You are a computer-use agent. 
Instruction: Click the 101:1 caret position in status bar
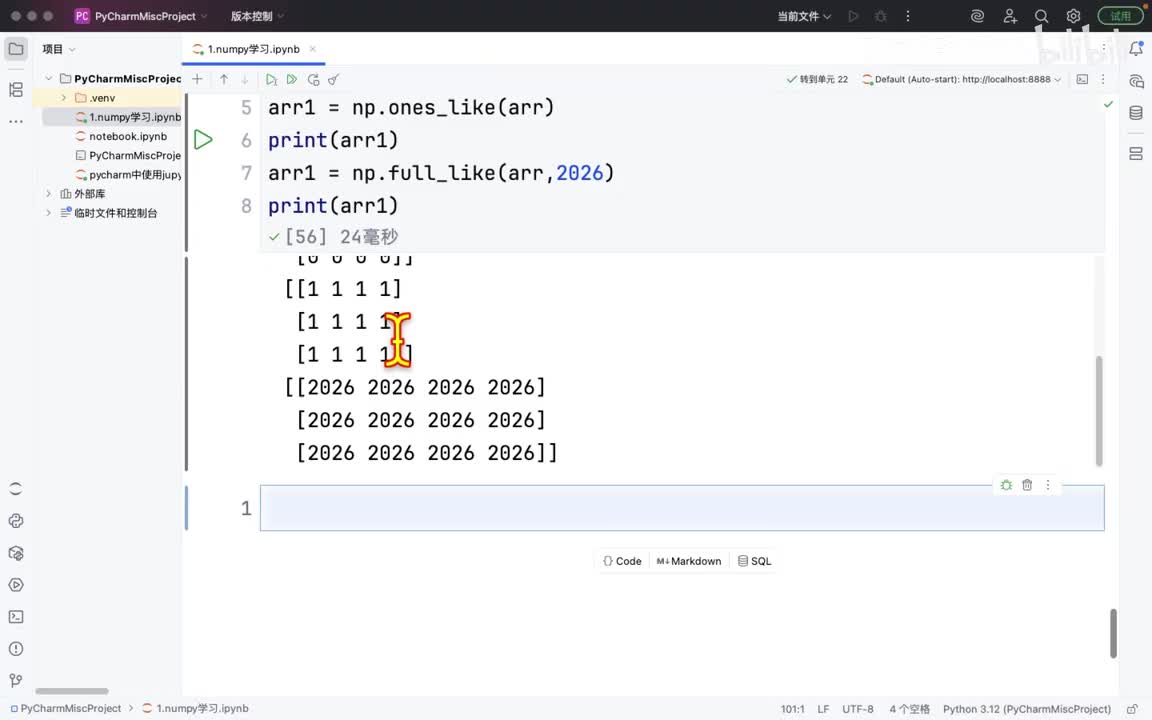(x=793, y=709)
